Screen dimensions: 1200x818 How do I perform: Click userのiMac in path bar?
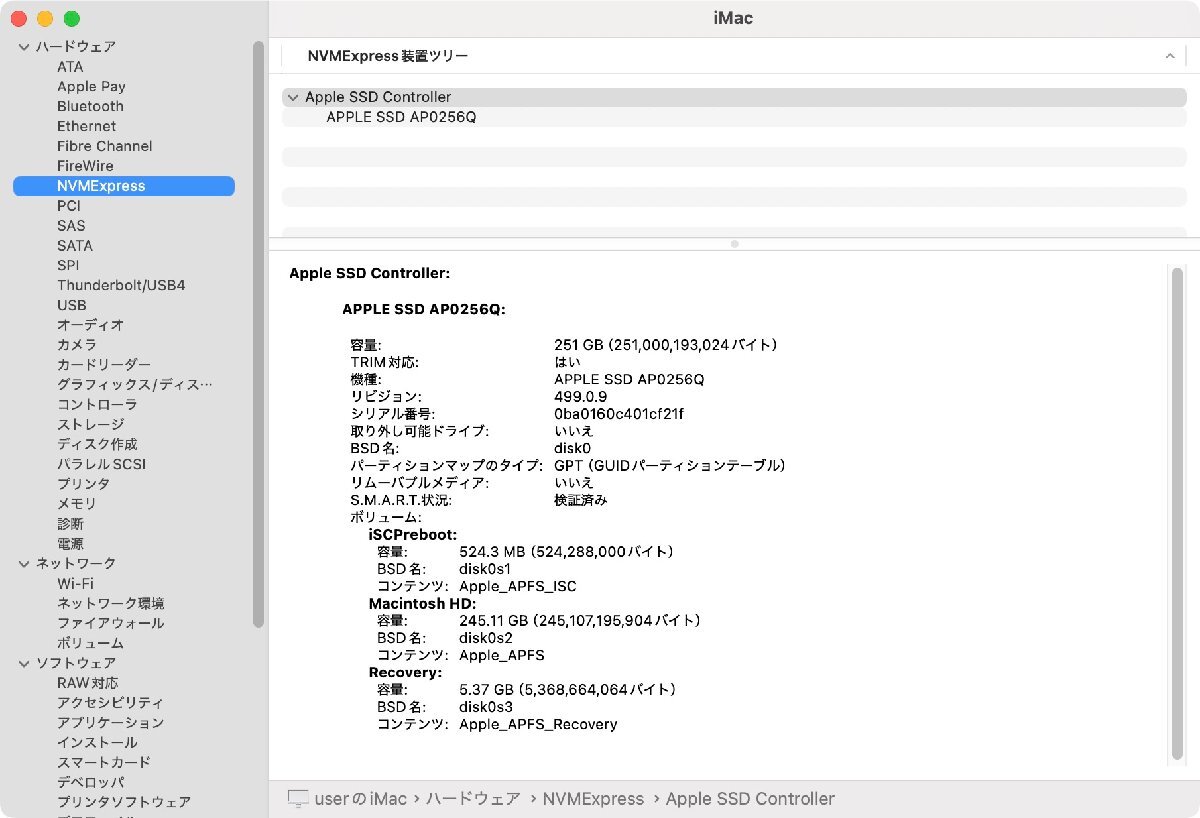coord(361,799)
